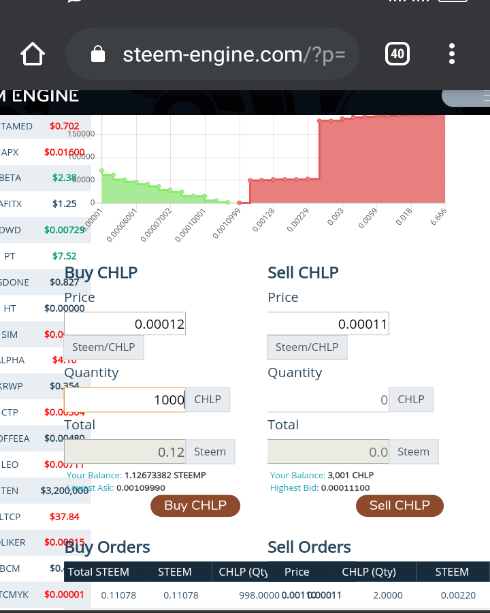This screenshot has height=613, width=490.
Task: Tap the browser home icon
Action: [x=32, y=54]
